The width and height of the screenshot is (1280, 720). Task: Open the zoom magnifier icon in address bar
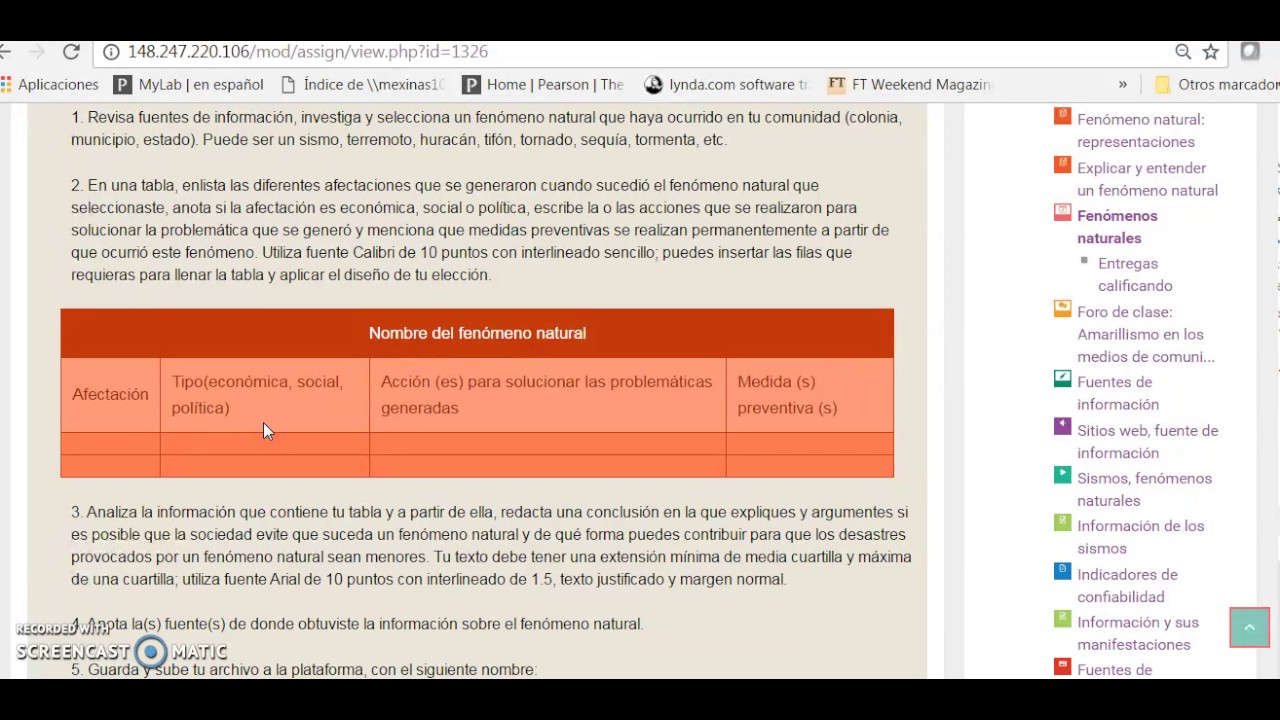(x=1183, y=52)
